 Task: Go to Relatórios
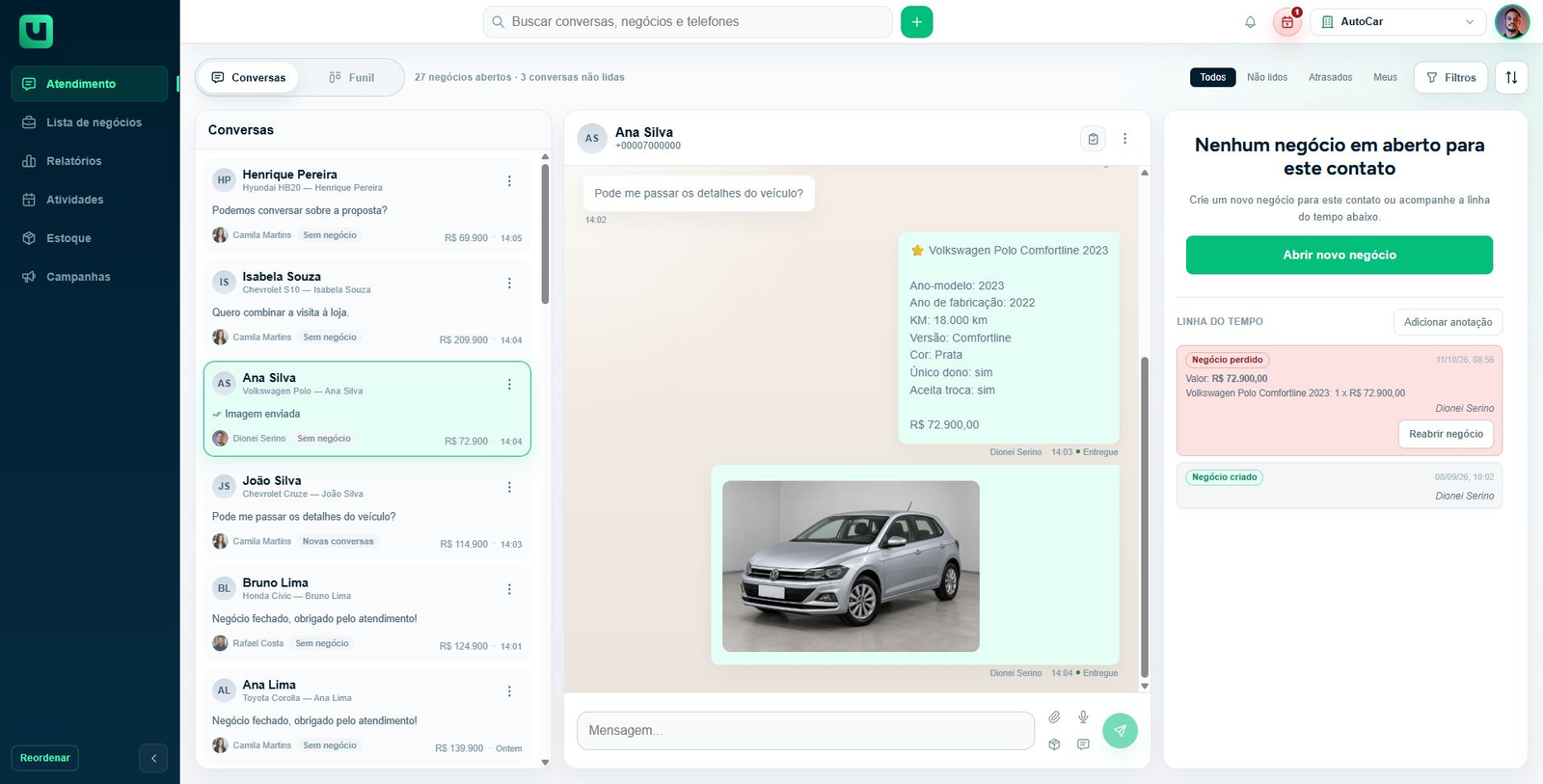[90, 161]
